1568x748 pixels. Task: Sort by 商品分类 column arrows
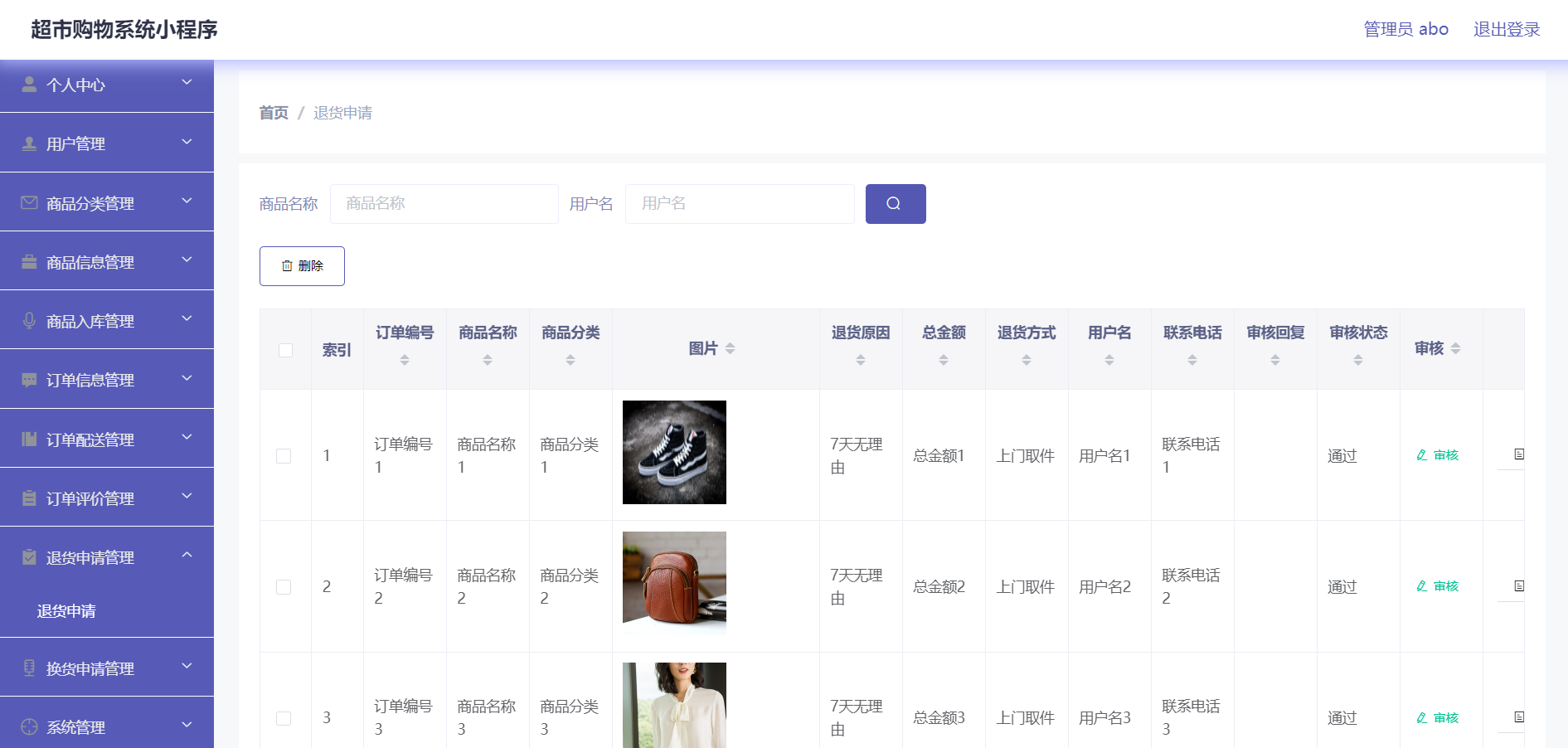pos(570,360)
